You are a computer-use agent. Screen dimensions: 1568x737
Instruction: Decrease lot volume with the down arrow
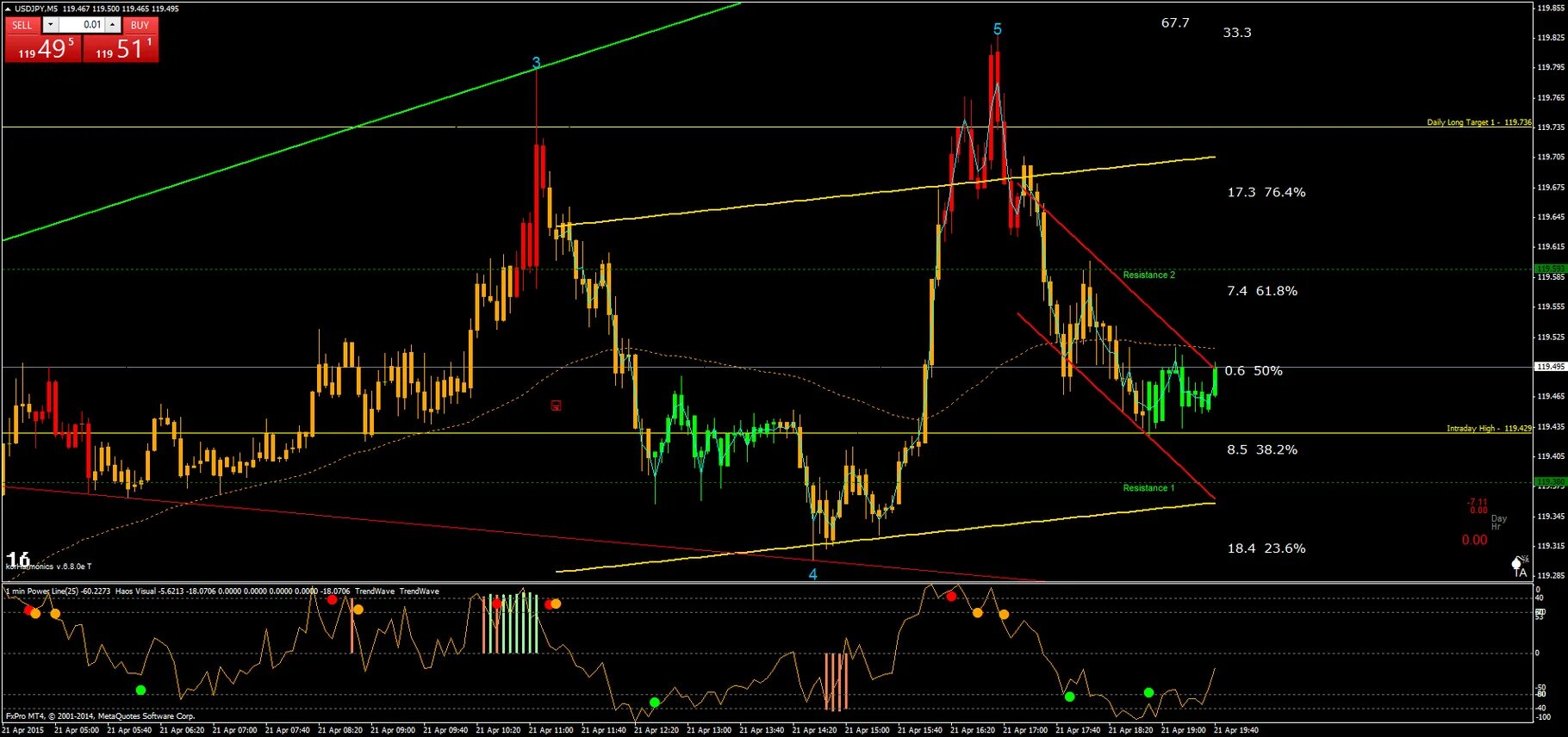tap(50, 25)
